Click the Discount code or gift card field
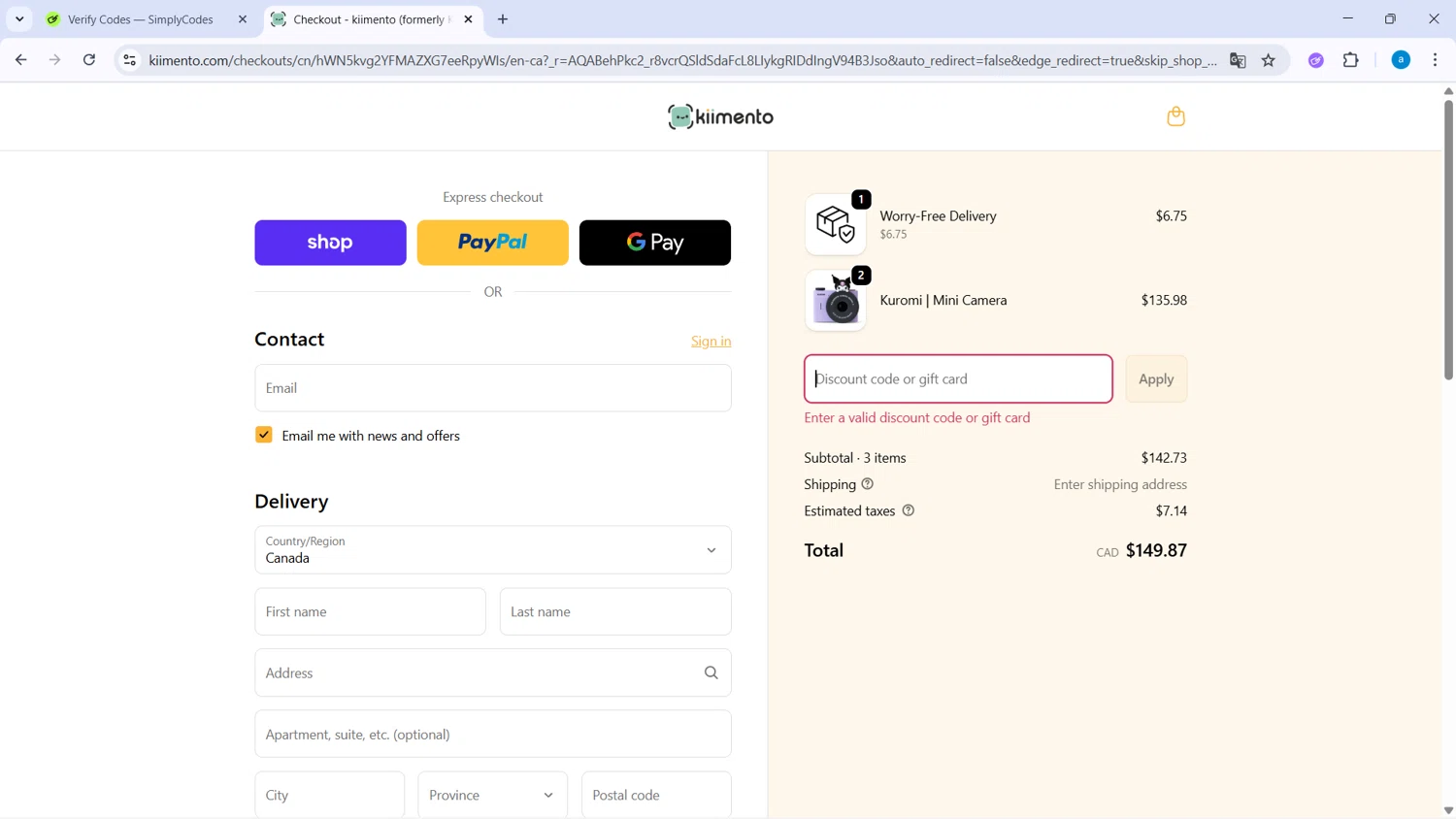This screenshot has width=1456, height=819. 958,378
